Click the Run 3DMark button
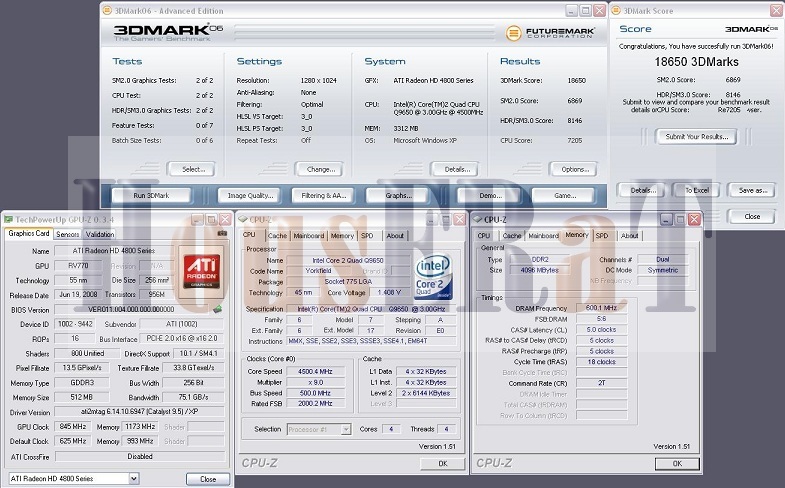Viewport: 785px width, 488px height. click(151, 195)
